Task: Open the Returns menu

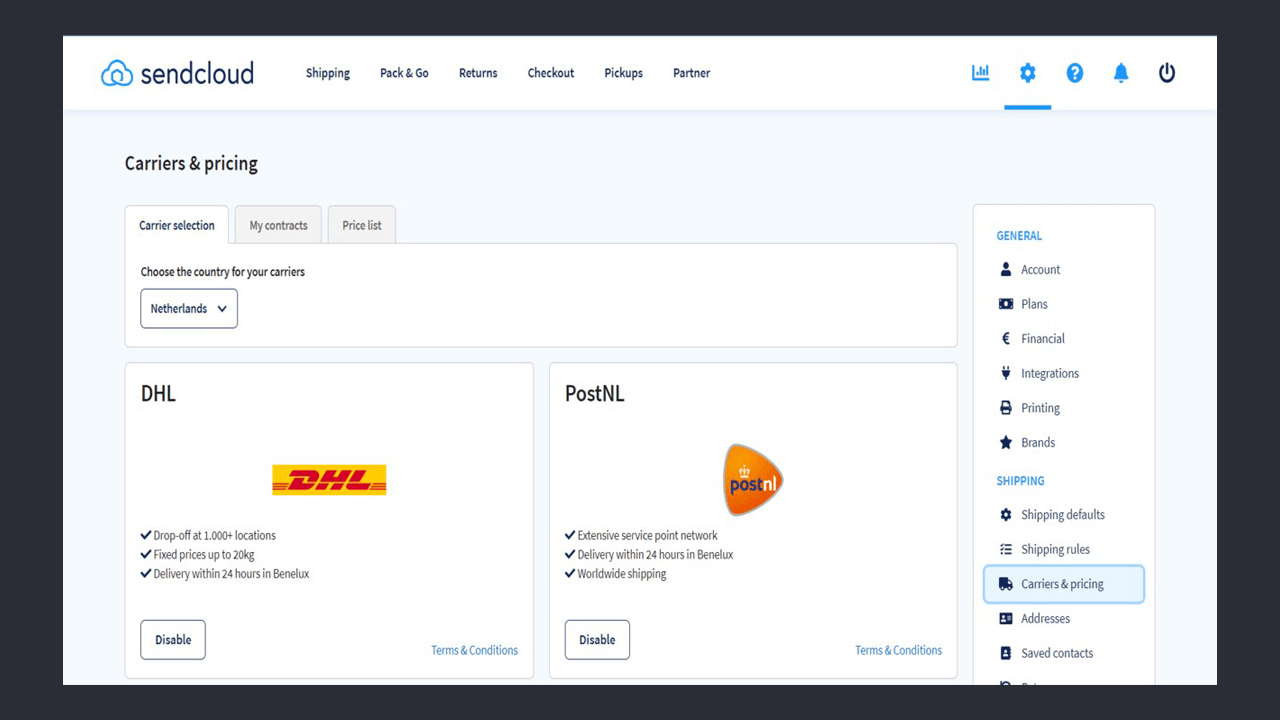Action: pos(478,73)
